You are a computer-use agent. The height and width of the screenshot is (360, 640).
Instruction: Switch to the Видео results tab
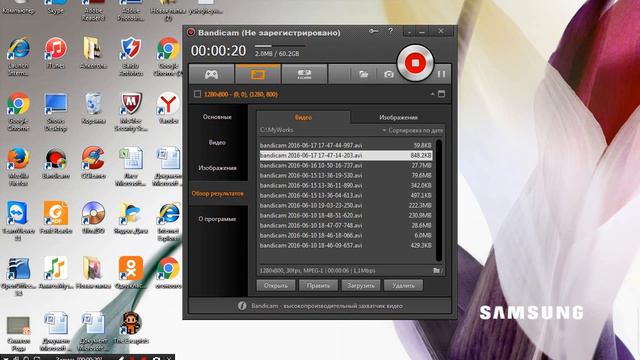tap(303, 117)
